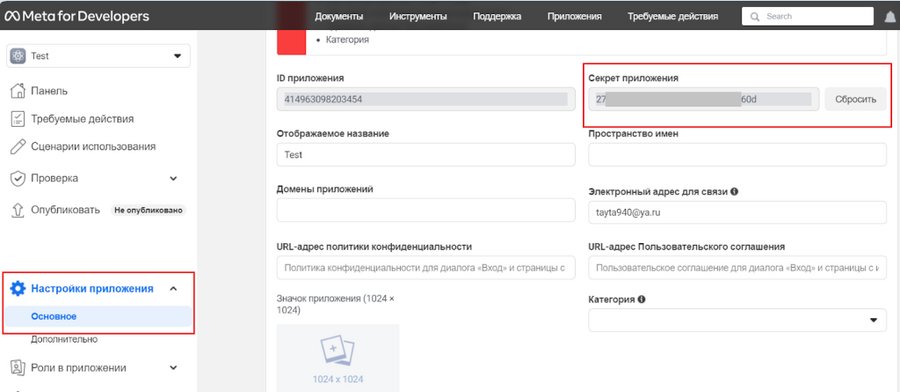Open Требуемые действия in top navigation
Image resolution: width=900 pixels, height=392 pixels.
pos(673,17)
